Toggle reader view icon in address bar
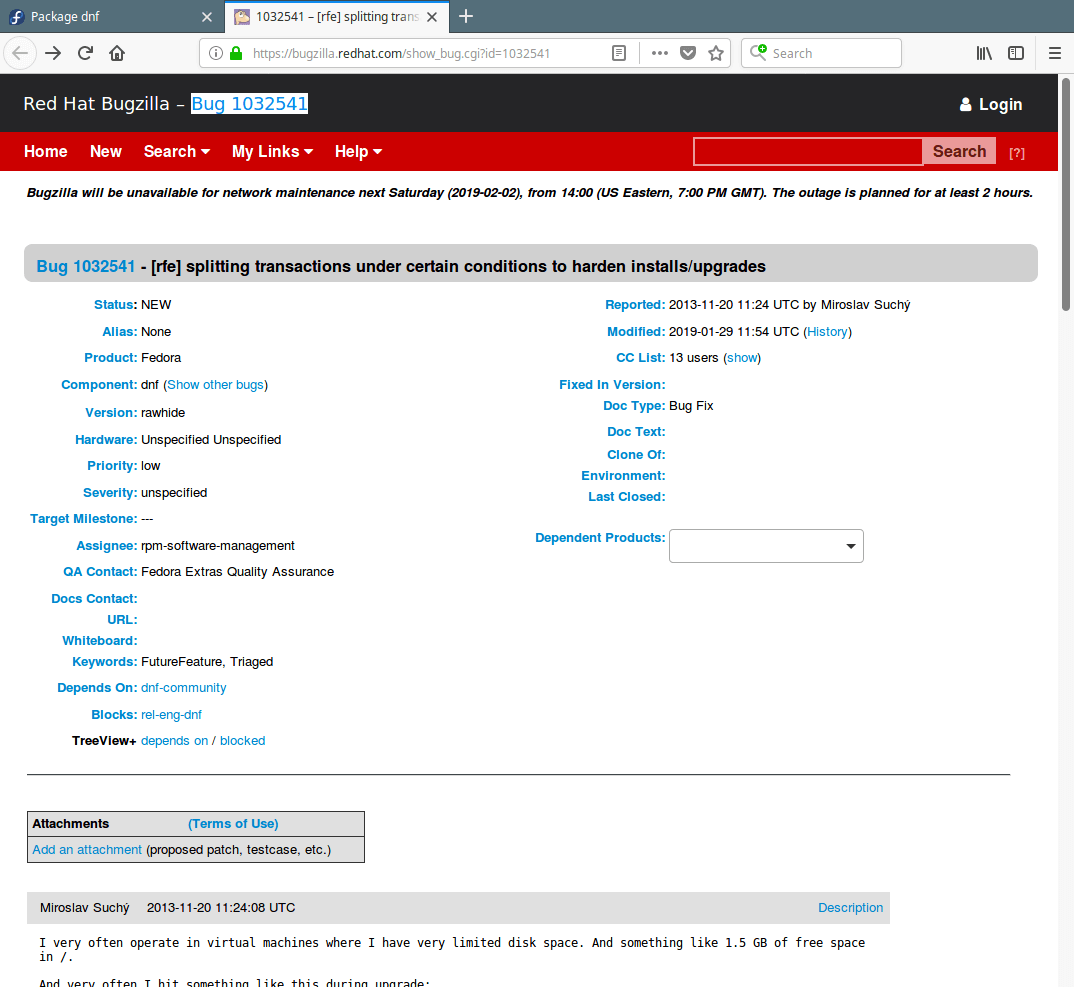The height and width of the screenshot is (987, 1074). (619, 53)
